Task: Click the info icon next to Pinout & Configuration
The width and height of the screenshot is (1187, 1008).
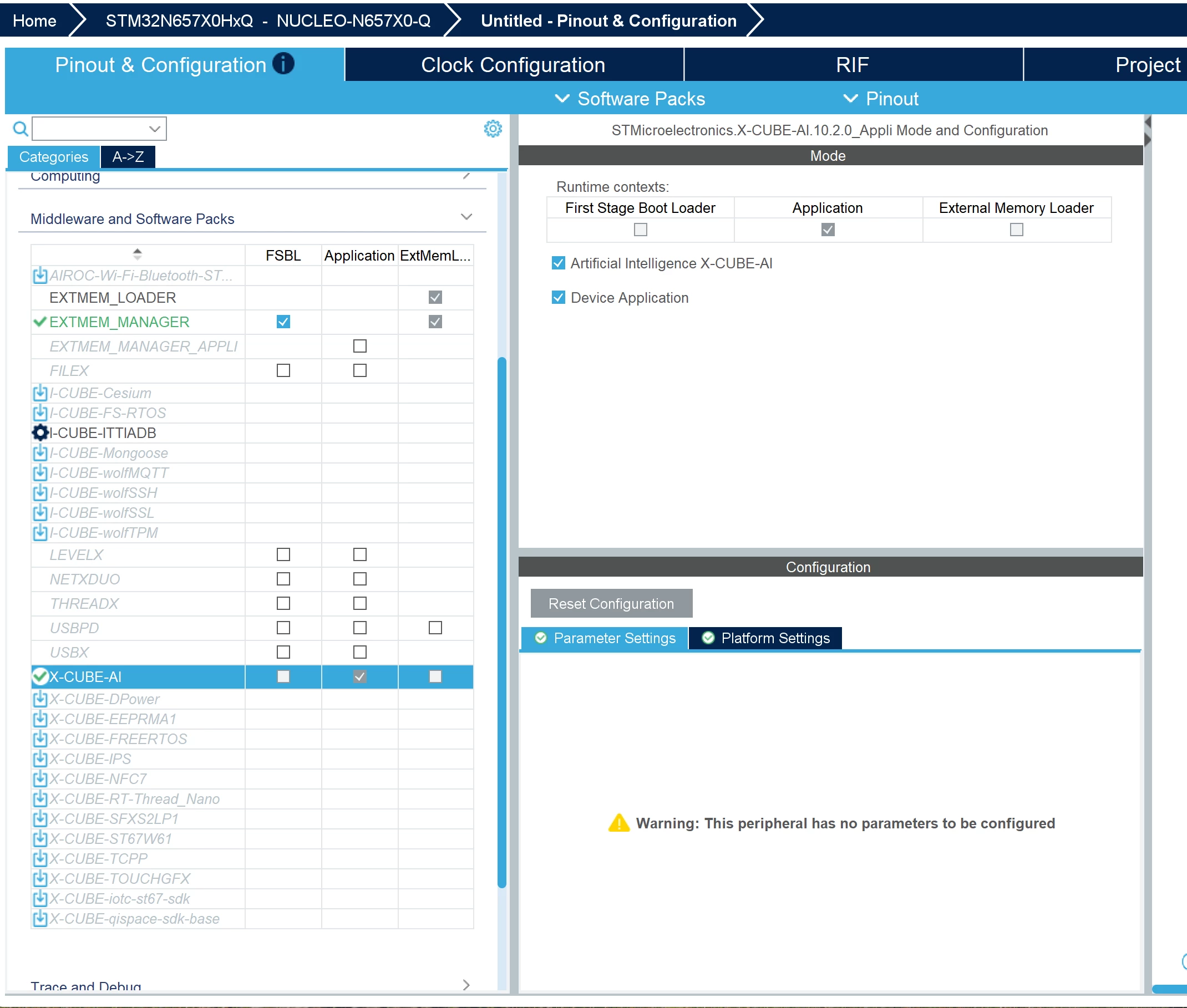Action: [283, 63]
